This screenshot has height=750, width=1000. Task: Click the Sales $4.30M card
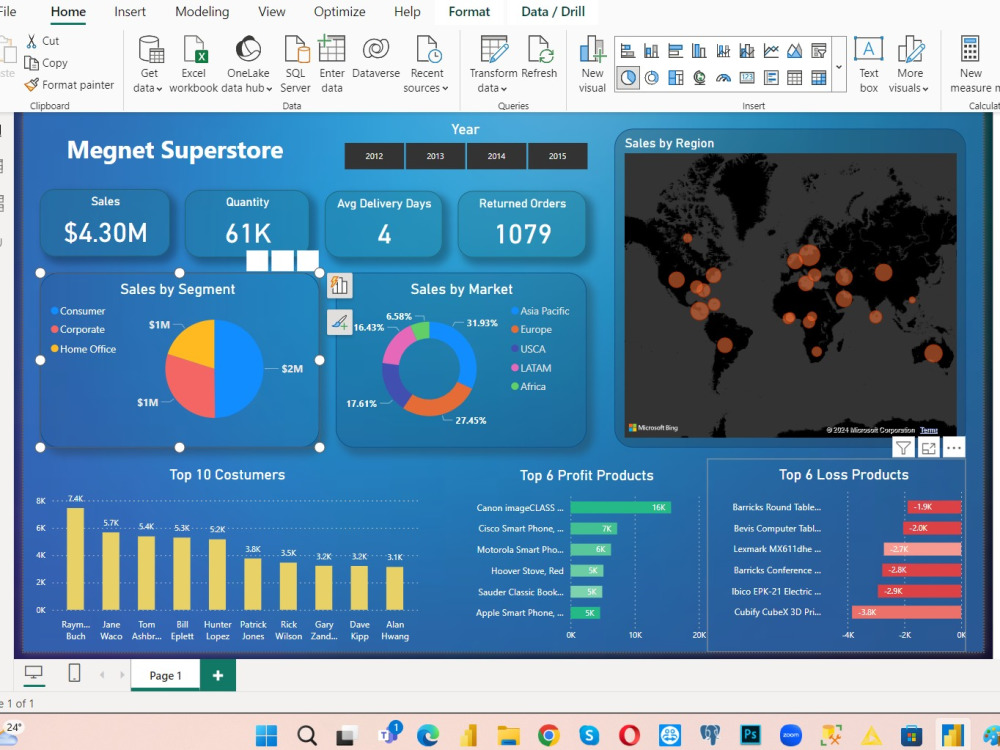[105, 224]
